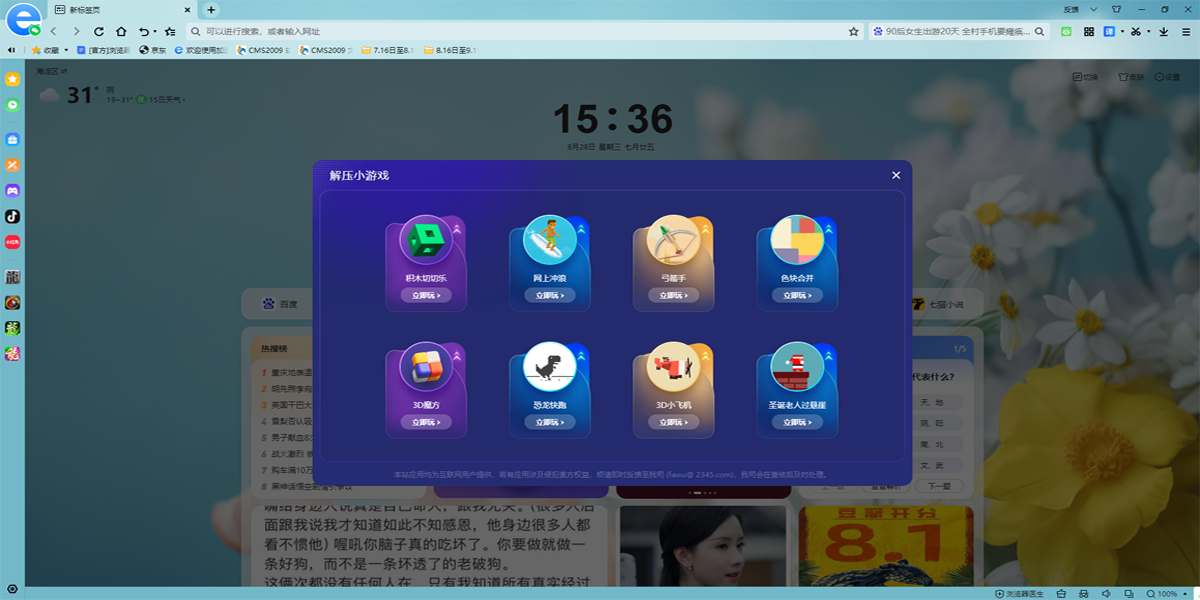Open the translate tool dropdown arrow
The height and width of the screenshot is (600, 1200).
tap(1122, 32)
